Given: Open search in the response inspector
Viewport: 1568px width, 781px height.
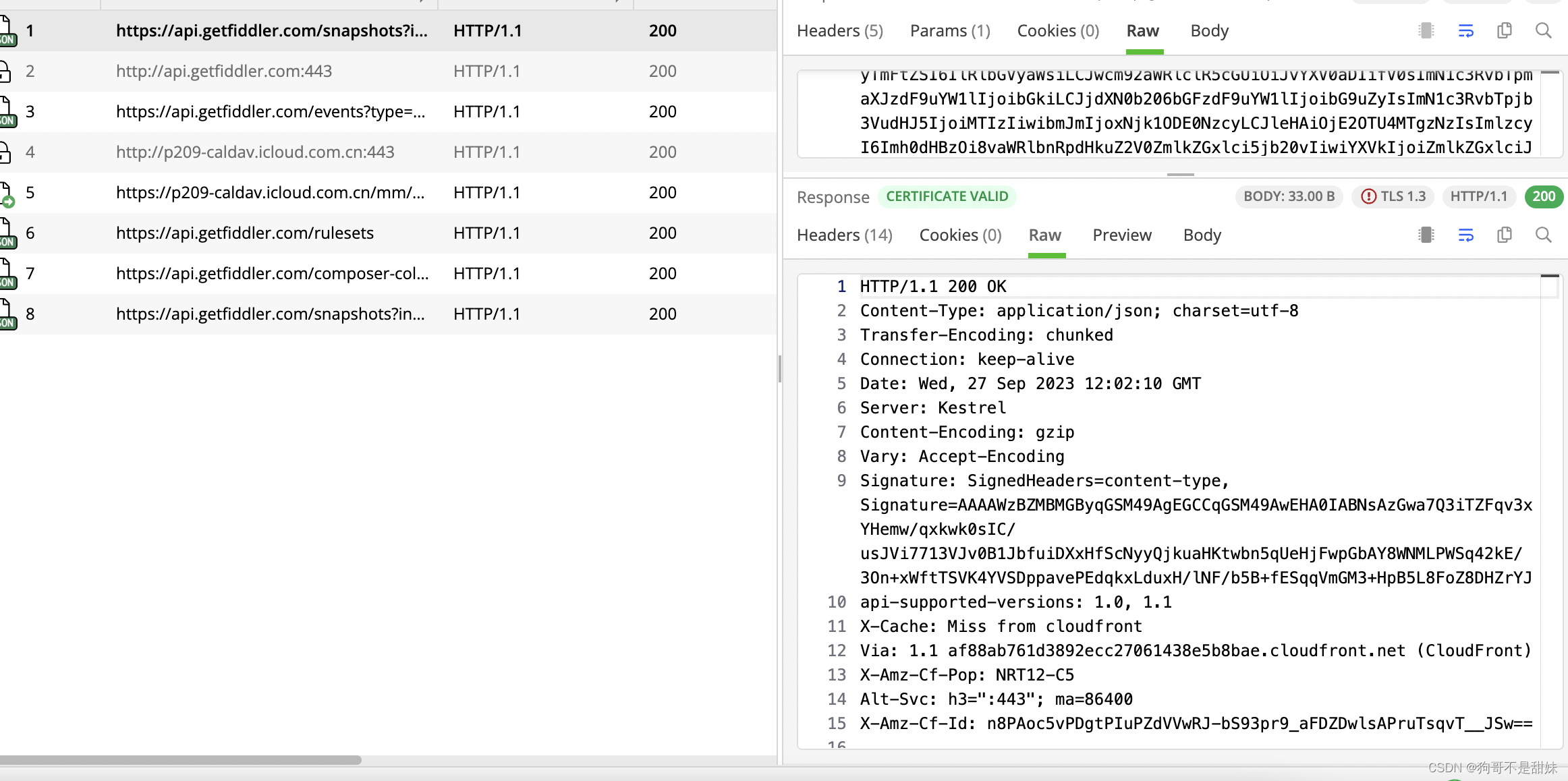Looking at the screenshot, I should coord(1543,235).
